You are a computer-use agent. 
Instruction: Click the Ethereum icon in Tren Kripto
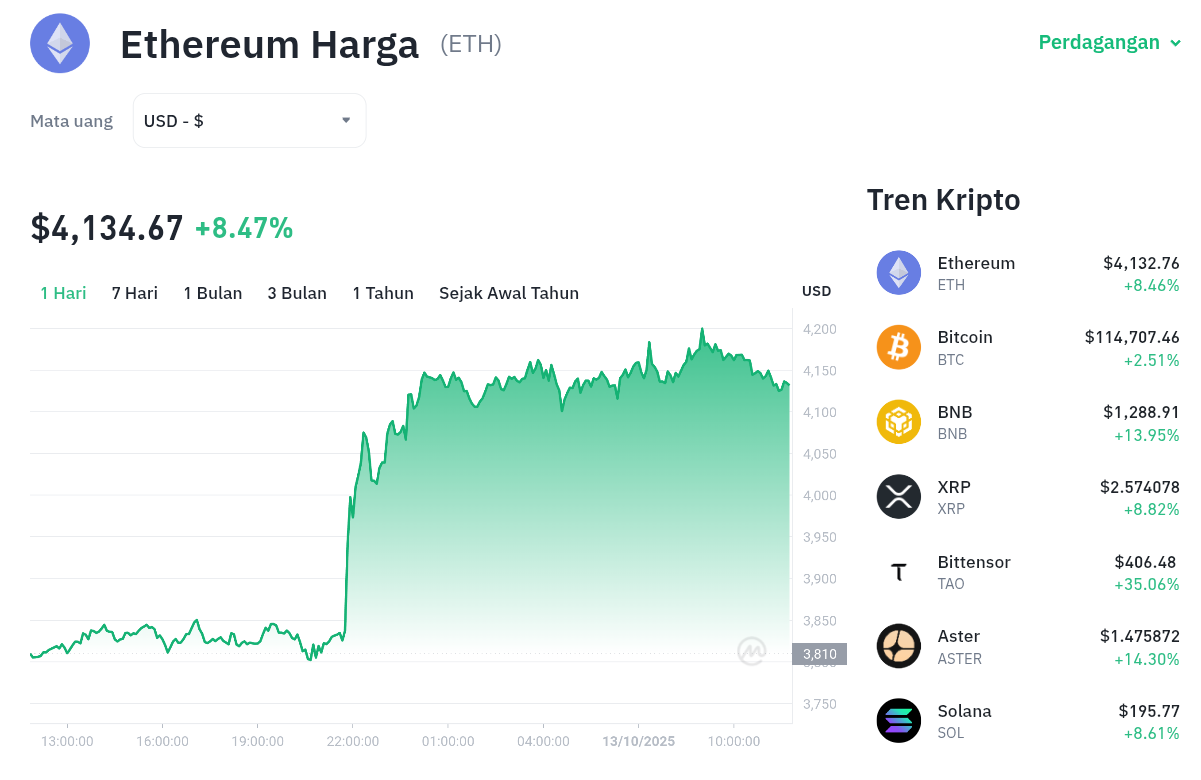(898, 272)
